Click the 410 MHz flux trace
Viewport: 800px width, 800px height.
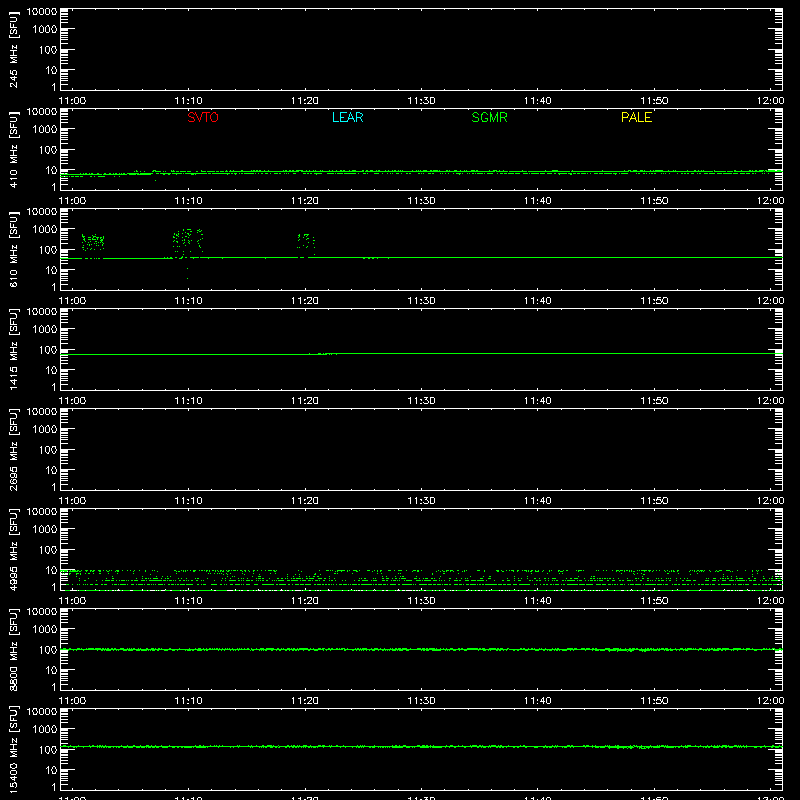(421, 173)
